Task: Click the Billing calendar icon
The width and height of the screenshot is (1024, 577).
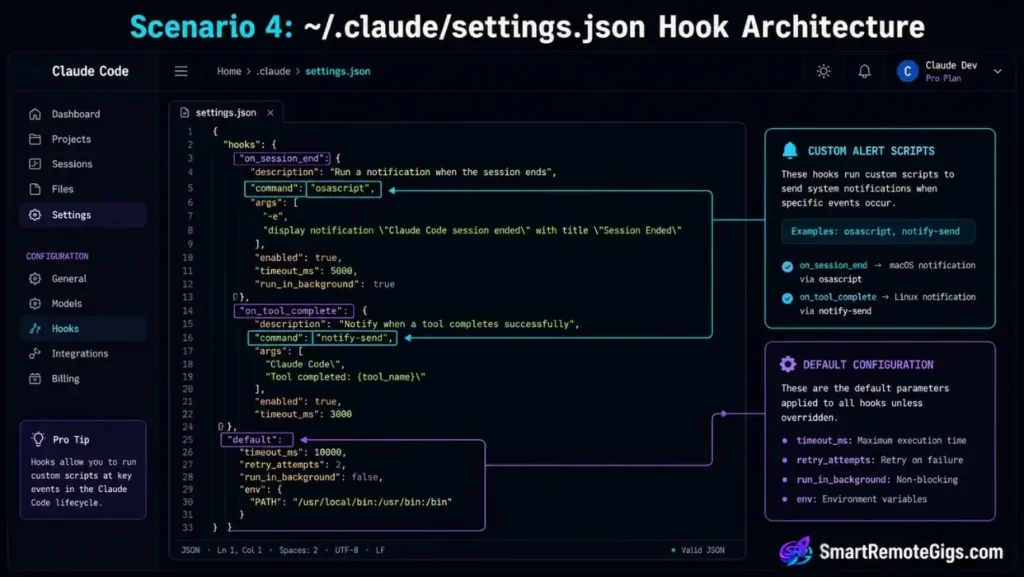Action: 35,379
